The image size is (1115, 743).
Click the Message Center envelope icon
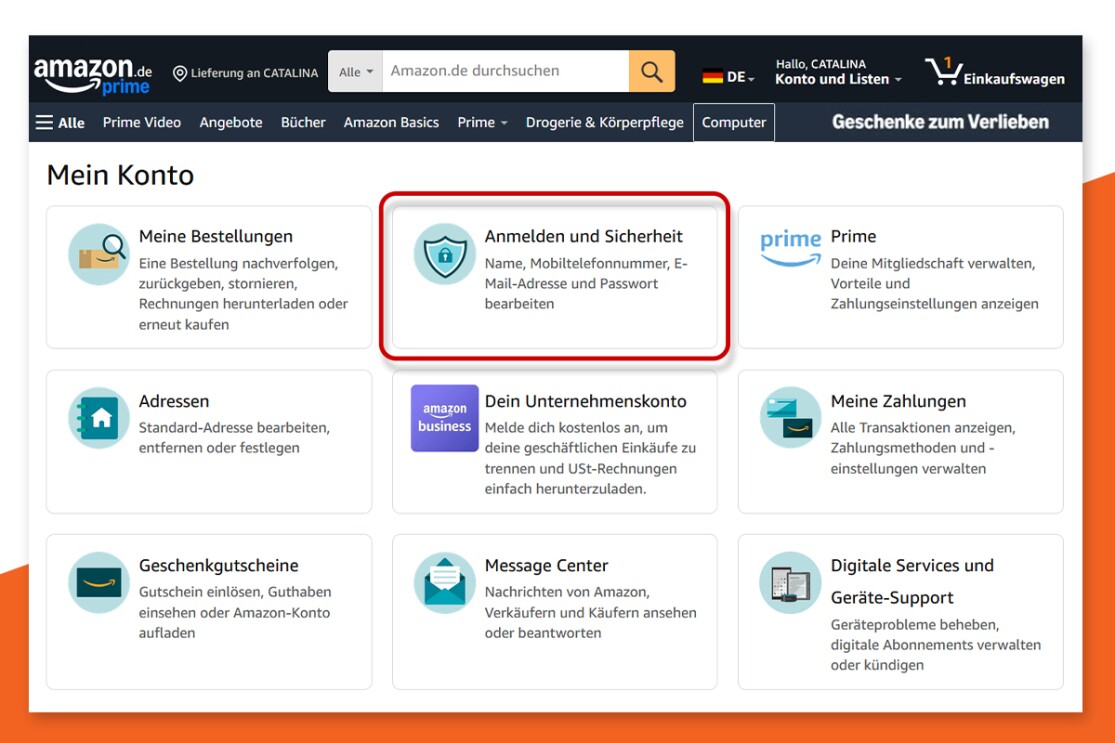pos(445,582)
